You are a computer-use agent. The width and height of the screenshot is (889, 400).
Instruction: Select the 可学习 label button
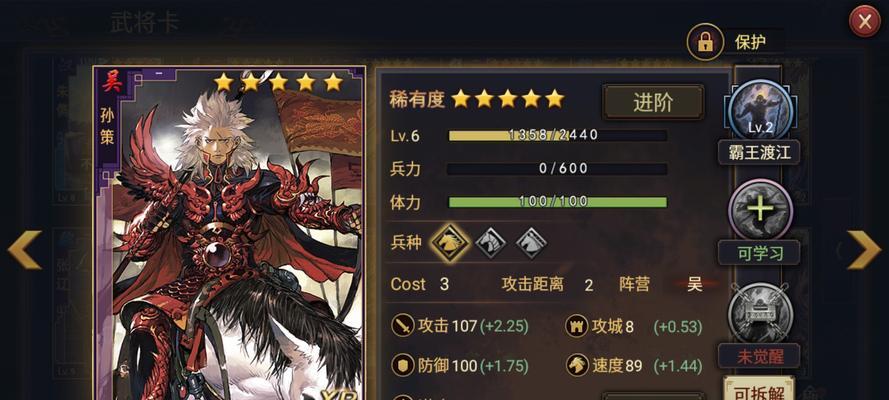click(759, 253)
